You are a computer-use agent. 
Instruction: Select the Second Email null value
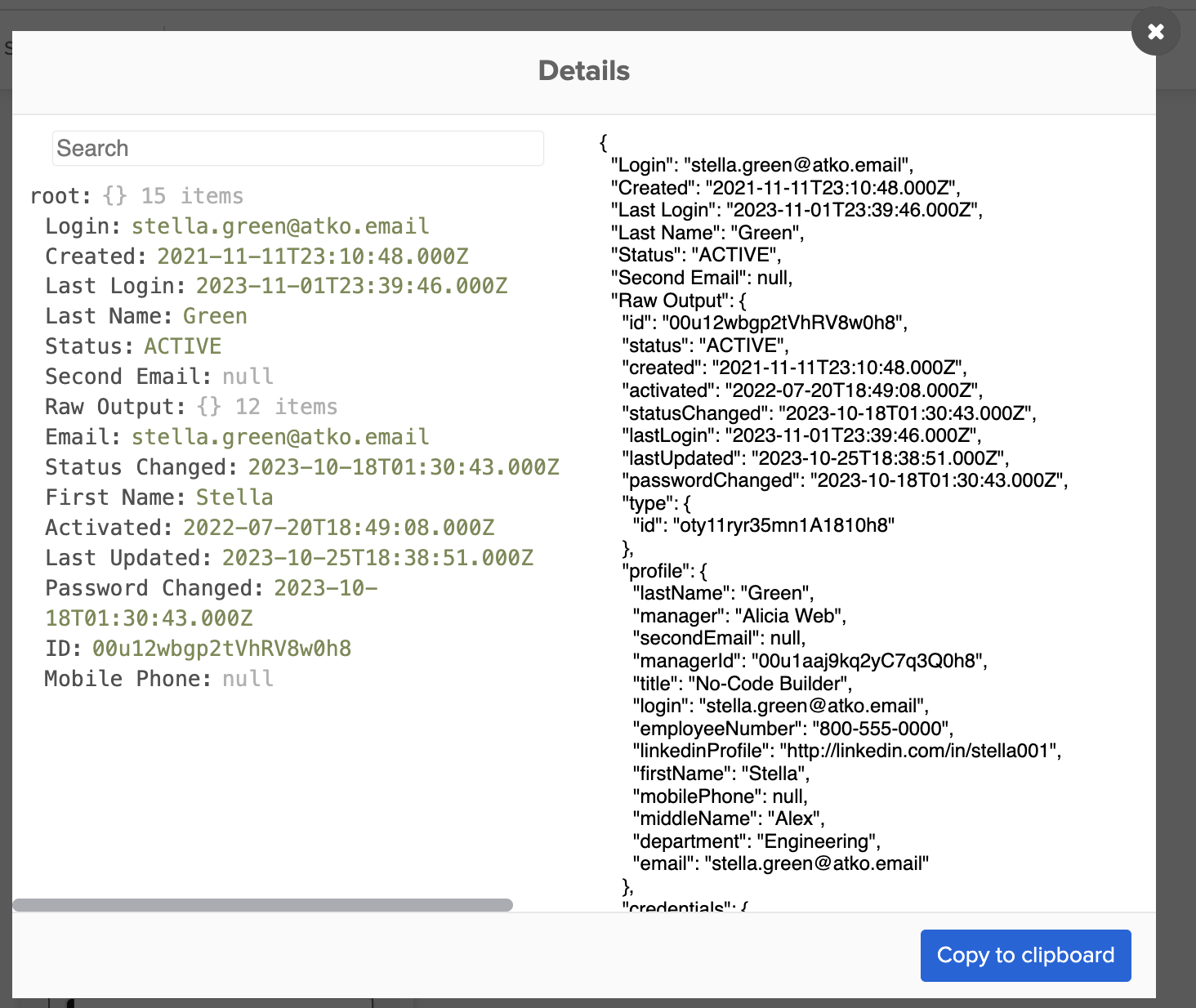pos(248,376)
